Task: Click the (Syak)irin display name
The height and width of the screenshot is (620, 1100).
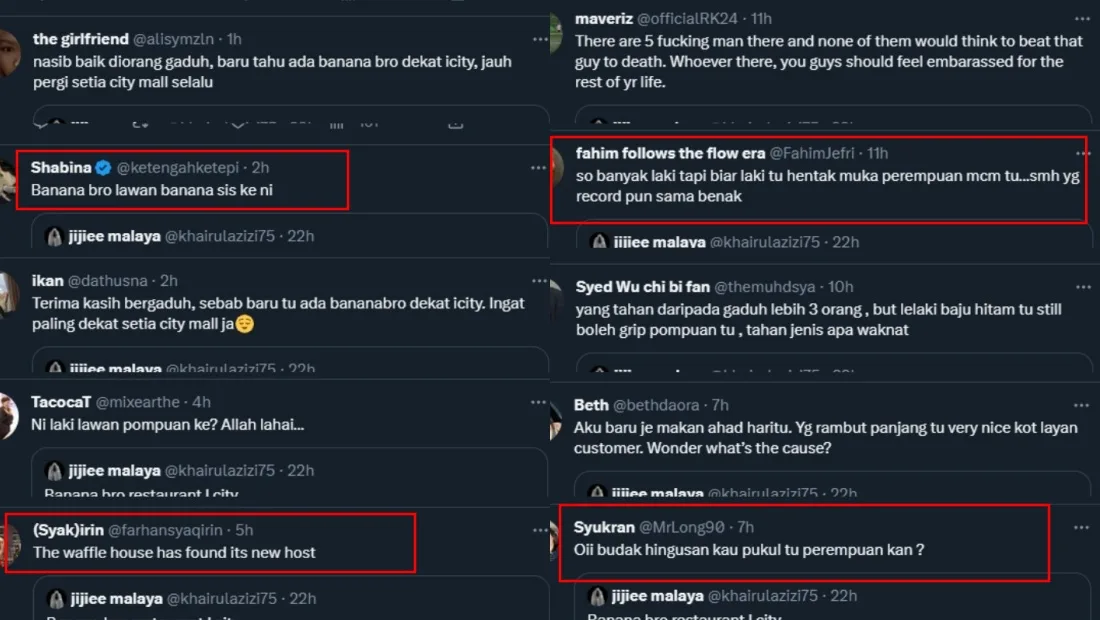Action: (x=66, y=530)
